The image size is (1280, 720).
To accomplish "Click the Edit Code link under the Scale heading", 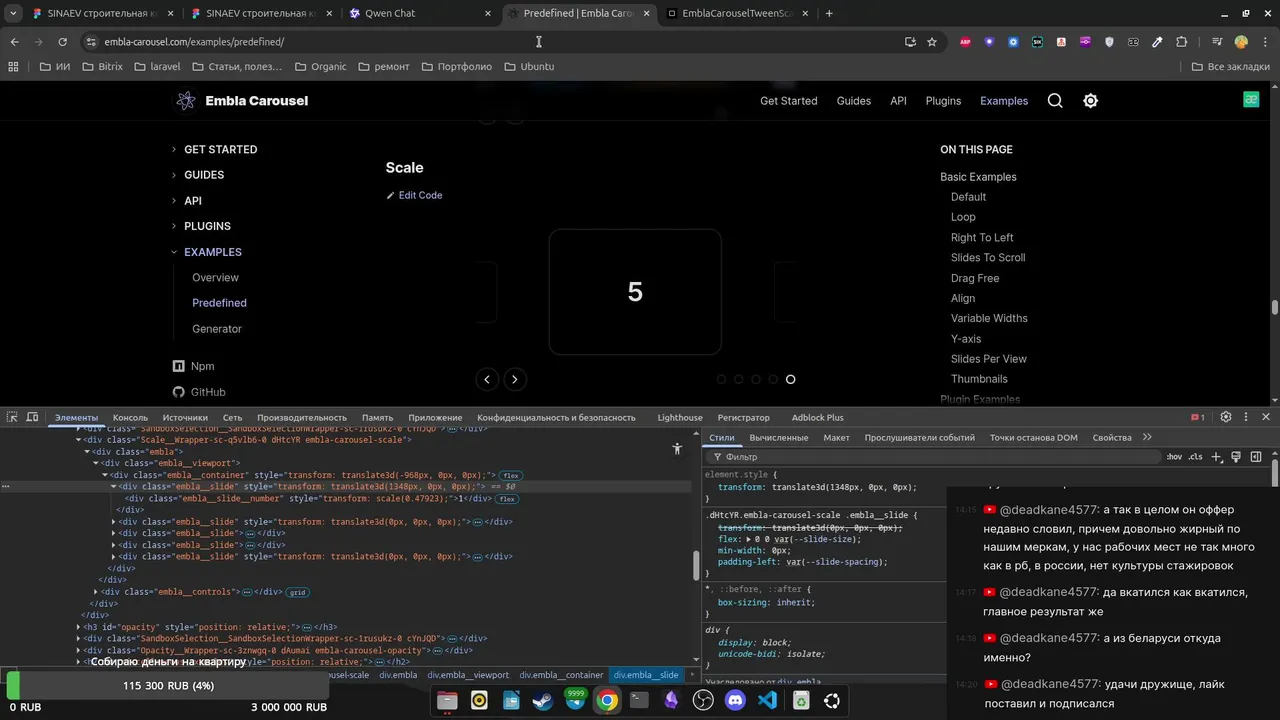I will click(x=414, y=195).
